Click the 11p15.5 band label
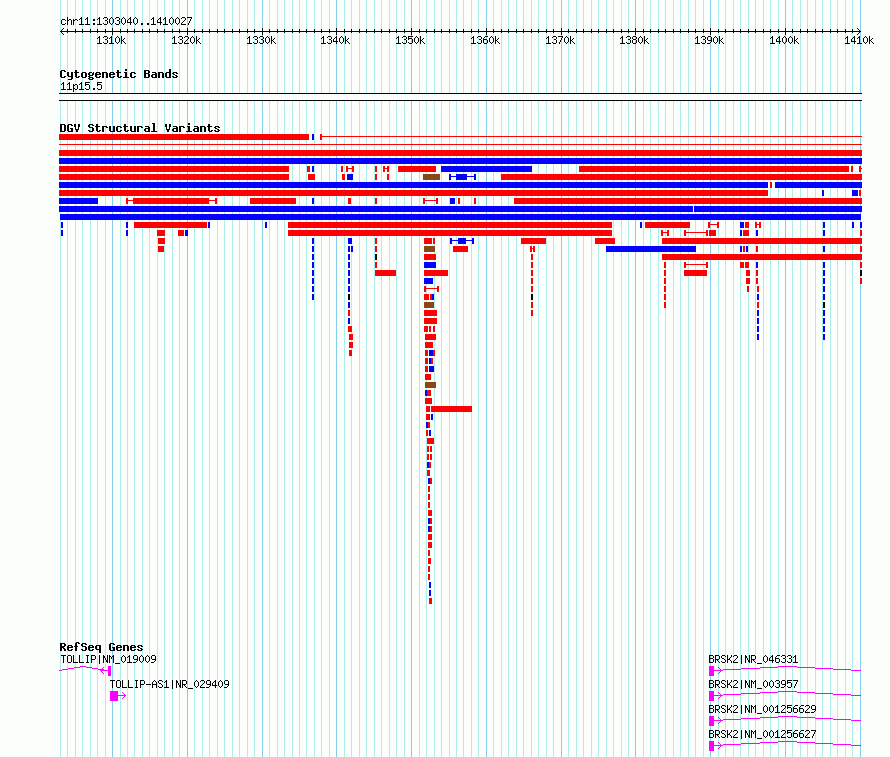The width and height of the screenshot is (890, 757). (x=81, y=86)
